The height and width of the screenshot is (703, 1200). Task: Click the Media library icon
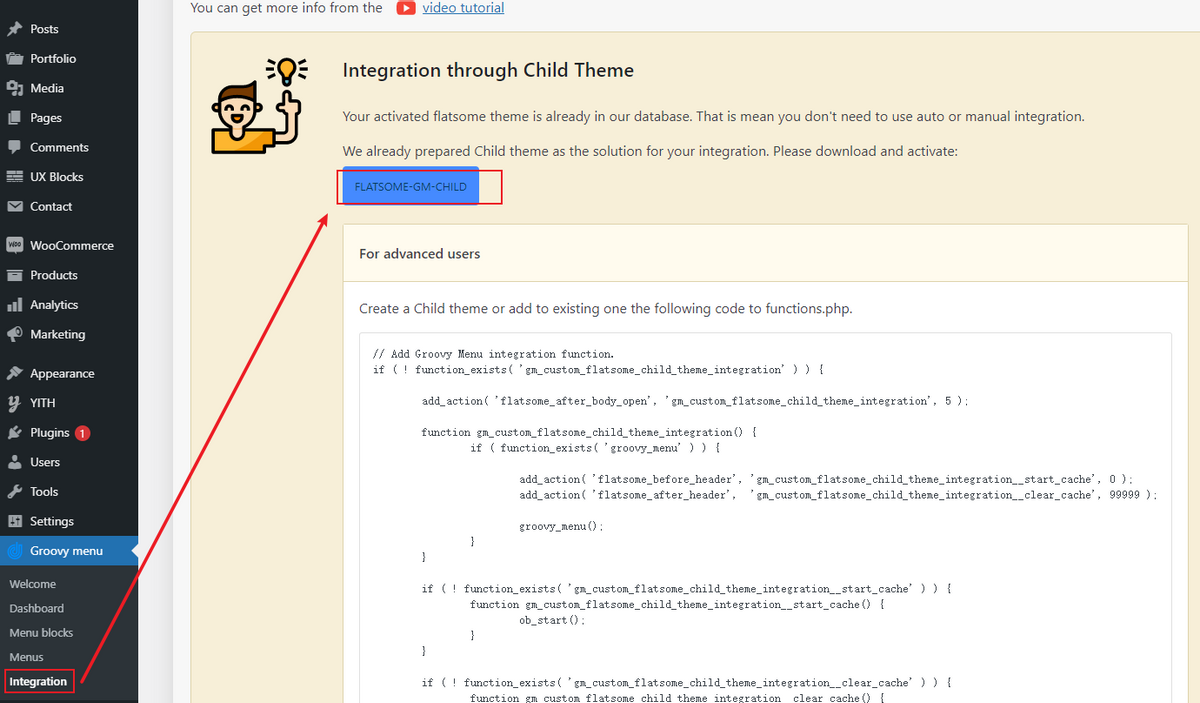tap(14, 88)
